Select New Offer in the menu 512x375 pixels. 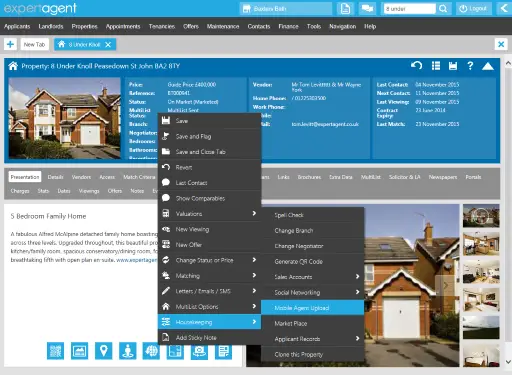[209, 245]
